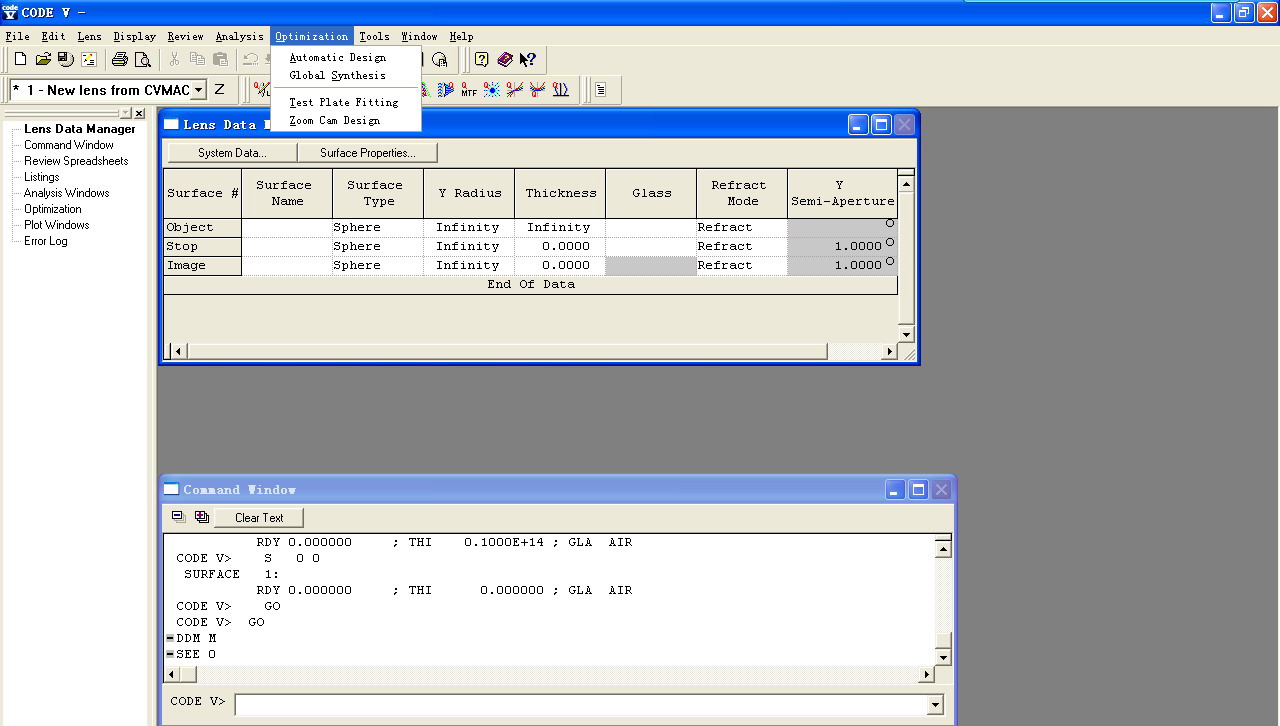1280x726 pixels.
Task: Click the New lens toolbar icon
Action: [20, 60]
